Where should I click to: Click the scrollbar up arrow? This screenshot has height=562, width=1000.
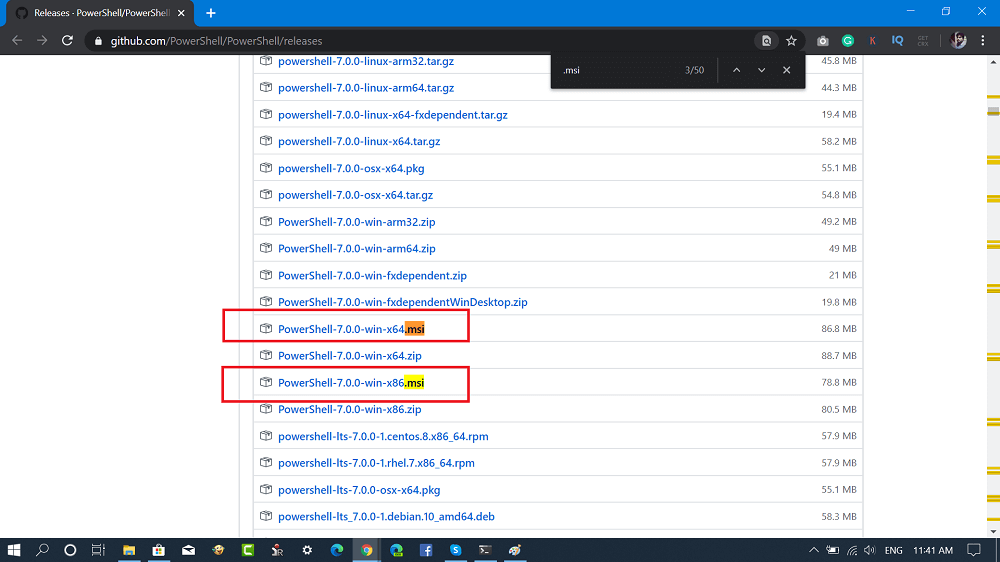(993, 62)
